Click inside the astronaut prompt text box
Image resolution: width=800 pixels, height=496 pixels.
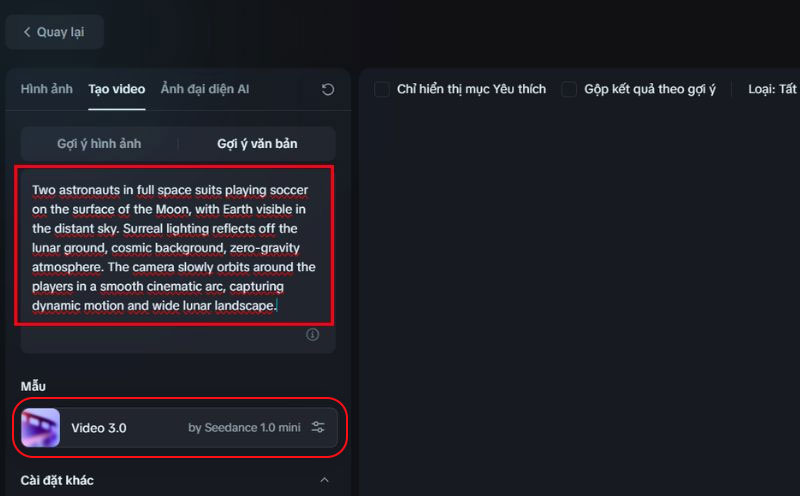point(174,247)
